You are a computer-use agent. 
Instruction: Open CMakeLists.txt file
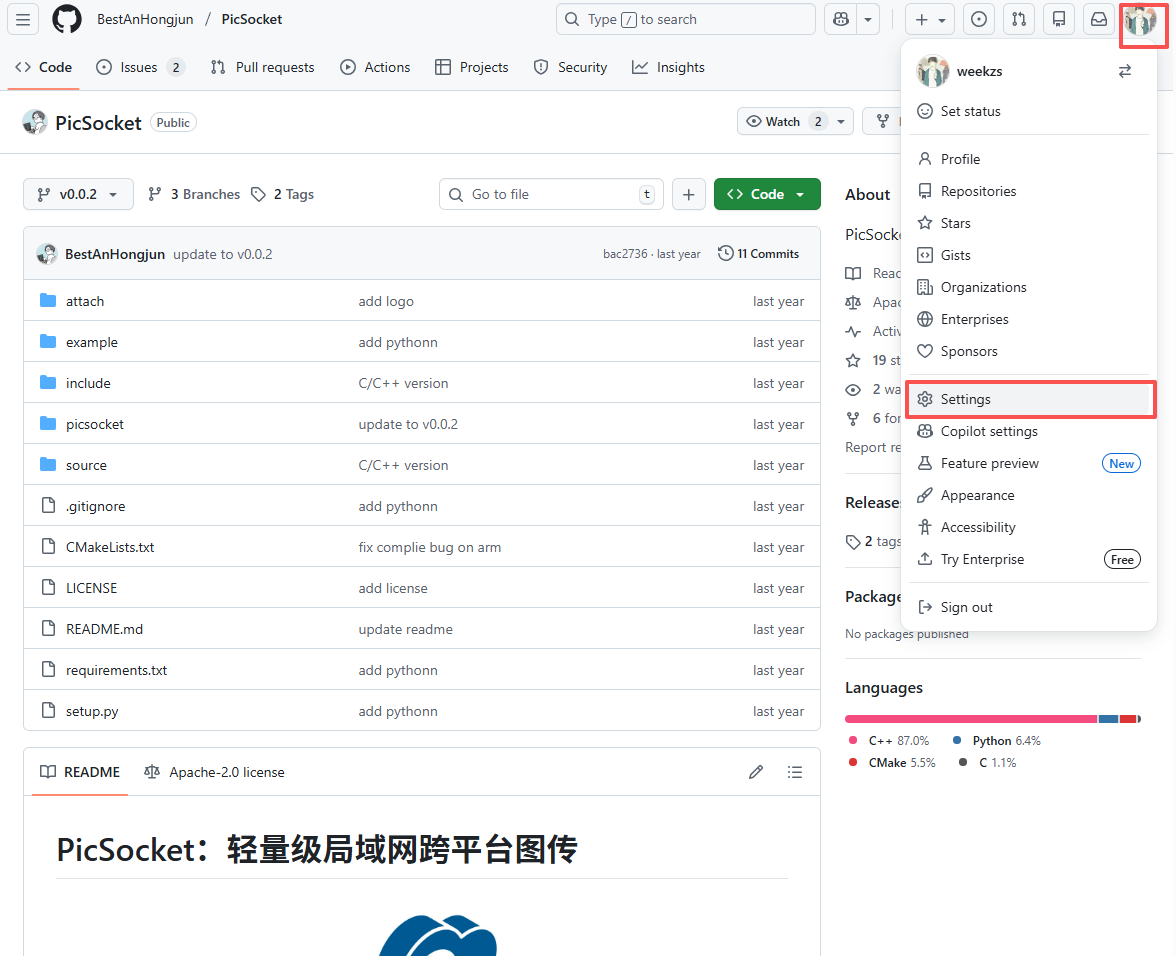click(110, 547)
